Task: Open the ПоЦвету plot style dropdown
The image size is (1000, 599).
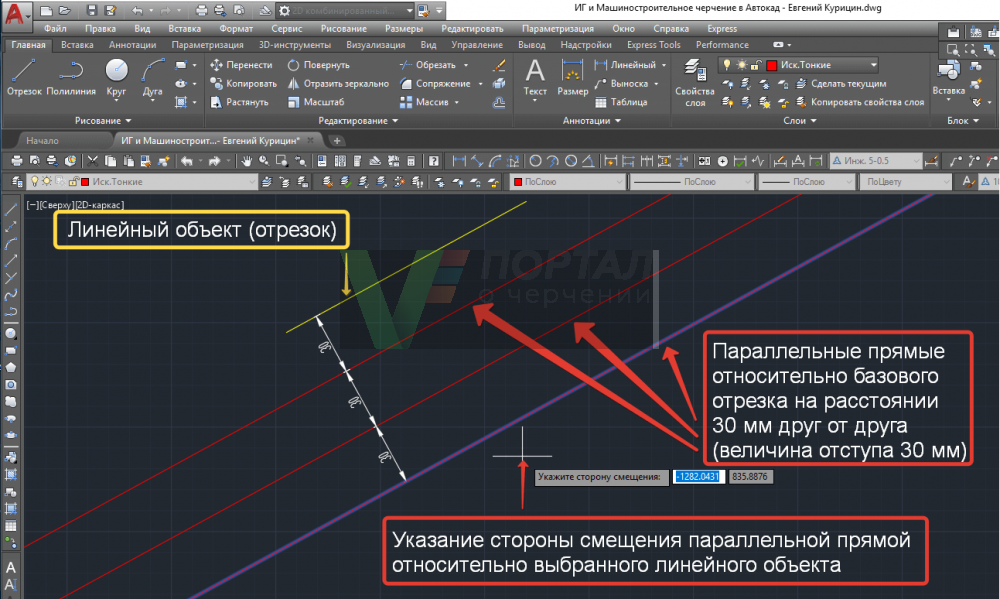Action: [x=906, y=182]
